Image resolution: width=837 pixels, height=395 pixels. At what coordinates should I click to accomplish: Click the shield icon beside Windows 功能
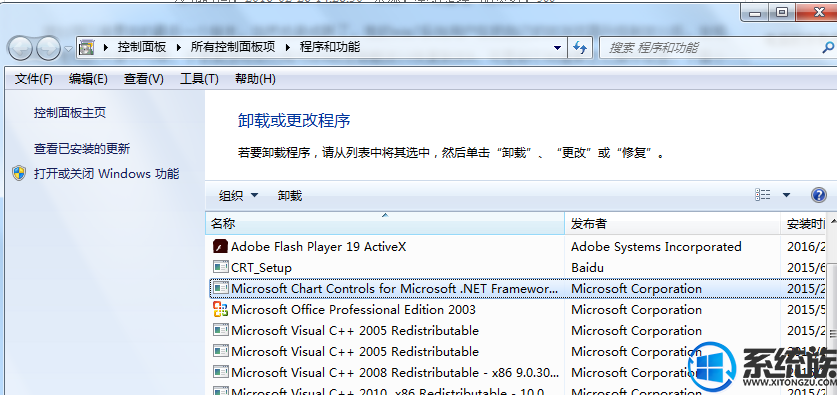click(19, 173)
